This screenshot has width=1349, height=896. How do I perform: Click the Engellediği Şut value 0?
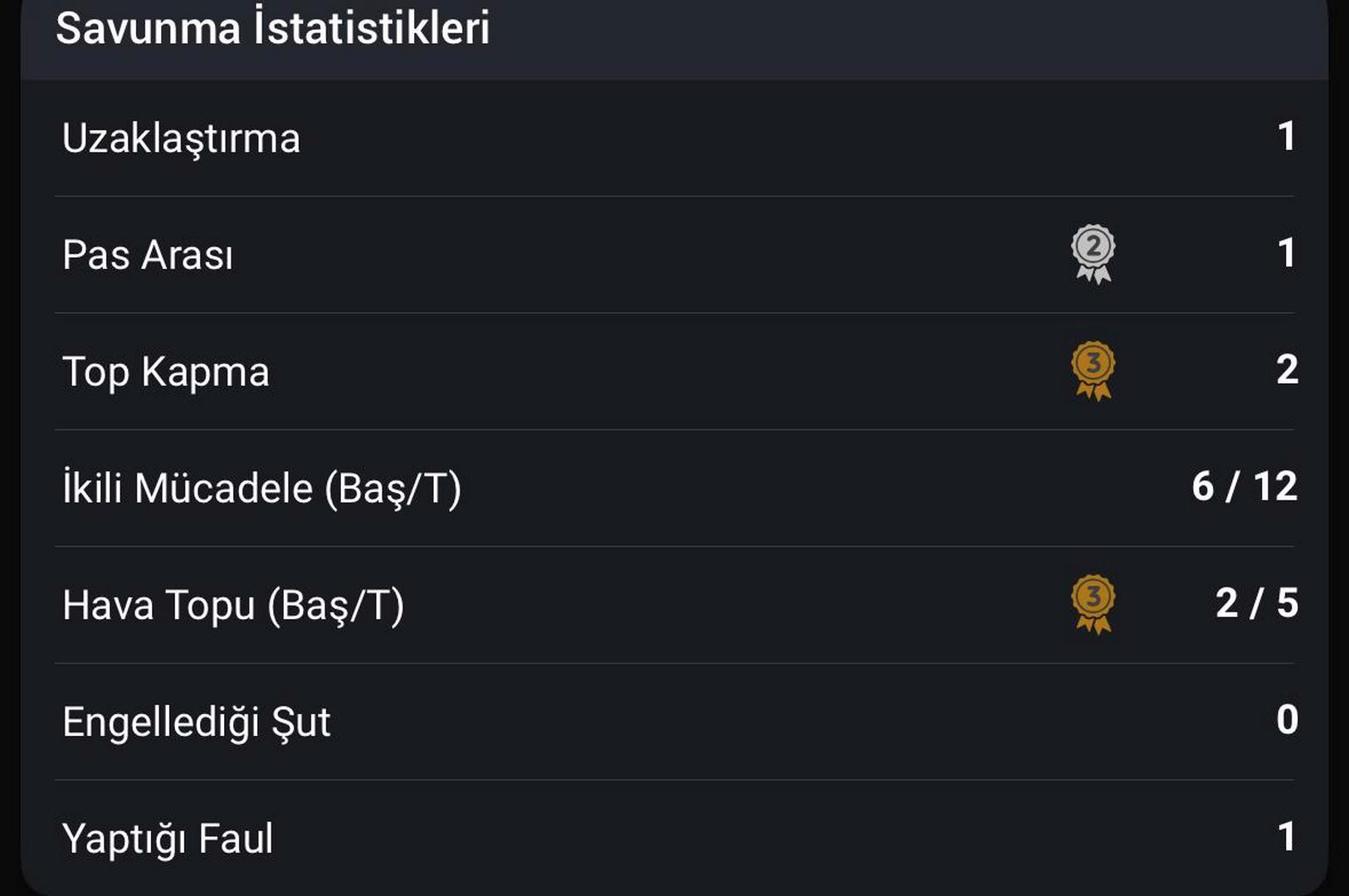1287,720
